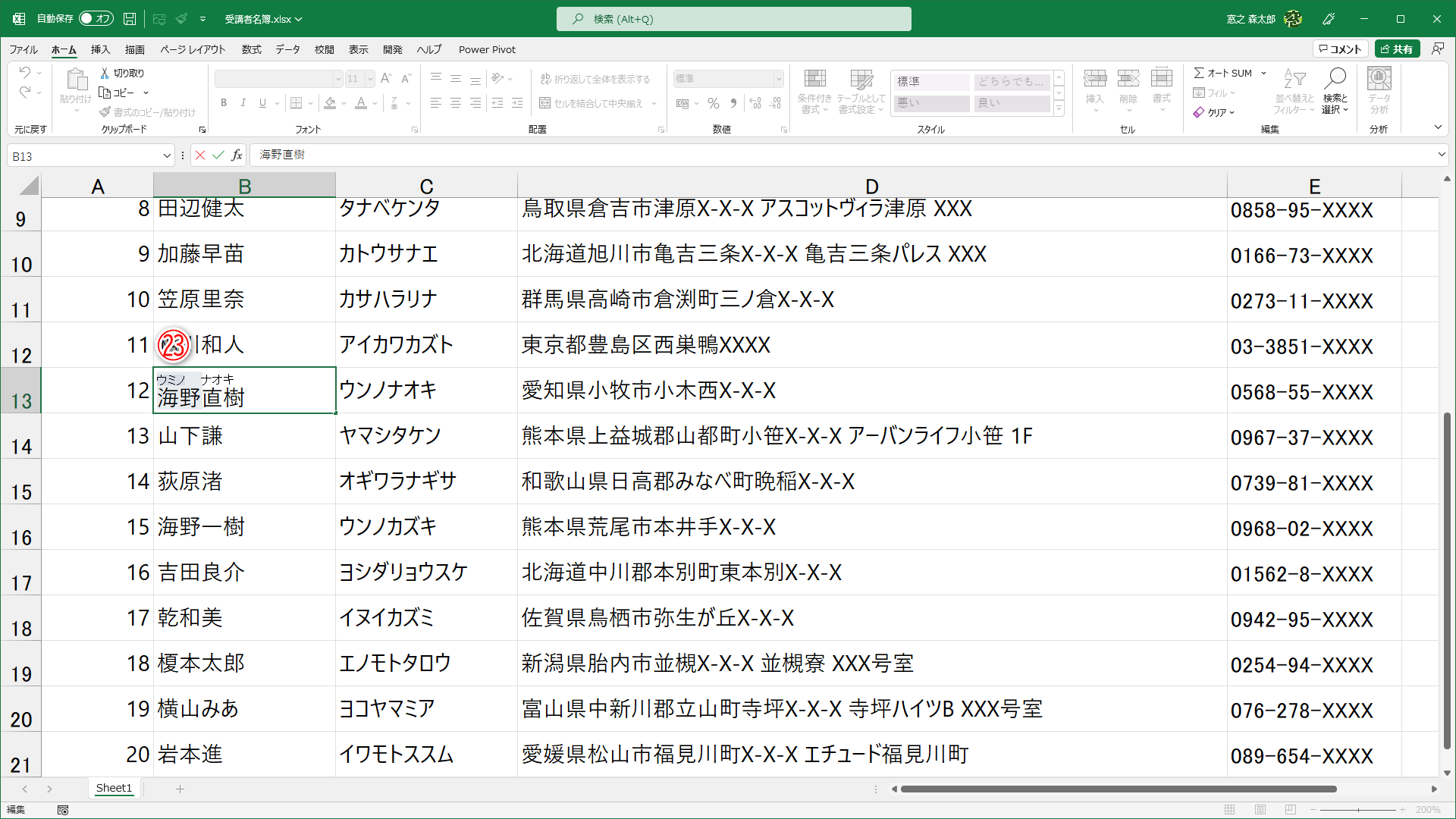Expand the fill color dropdown arrow
This screenshot has width=1456, height=819.
pyautogui.click(x=343, y=103)
